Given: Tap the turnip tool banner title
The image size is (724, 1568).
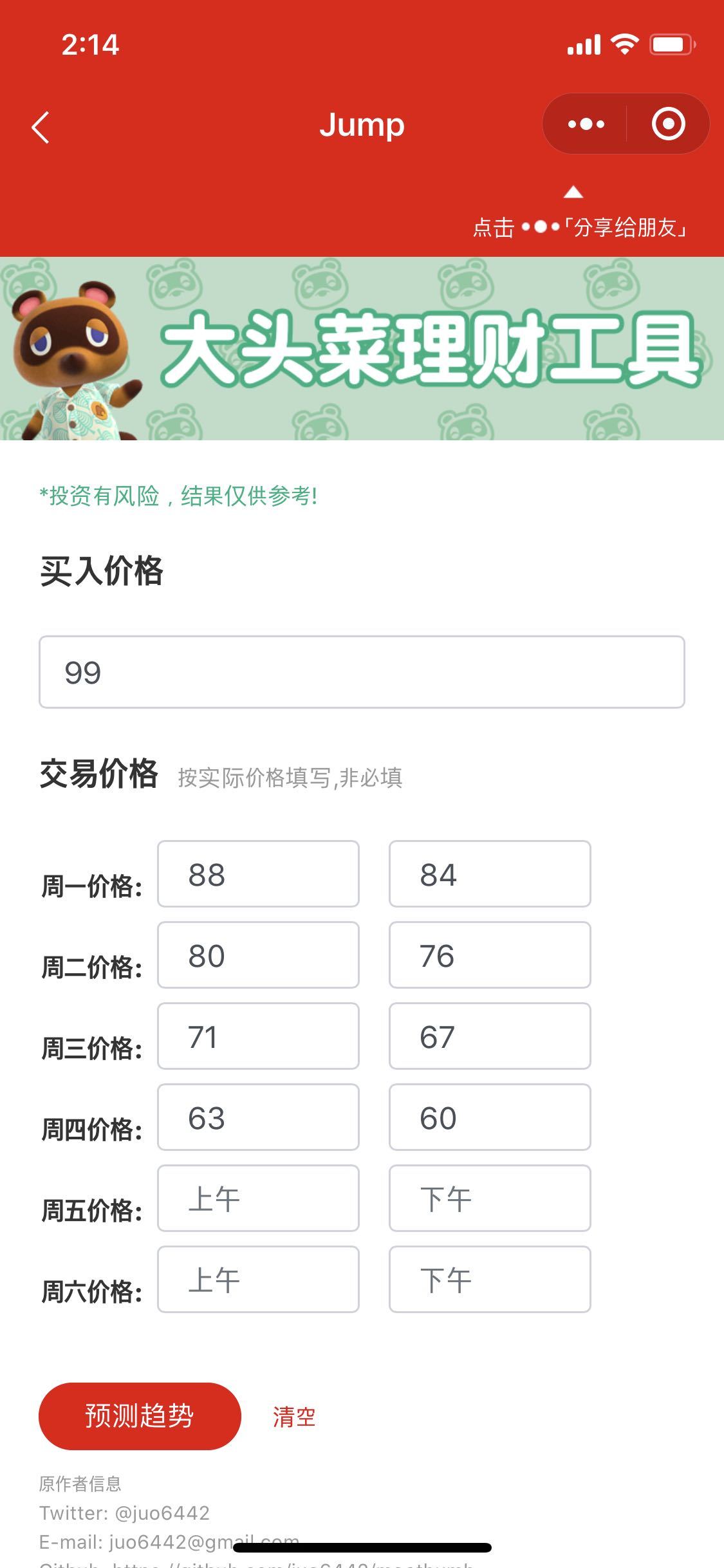Looking at the screenshot, I should (x=430, y=348).
